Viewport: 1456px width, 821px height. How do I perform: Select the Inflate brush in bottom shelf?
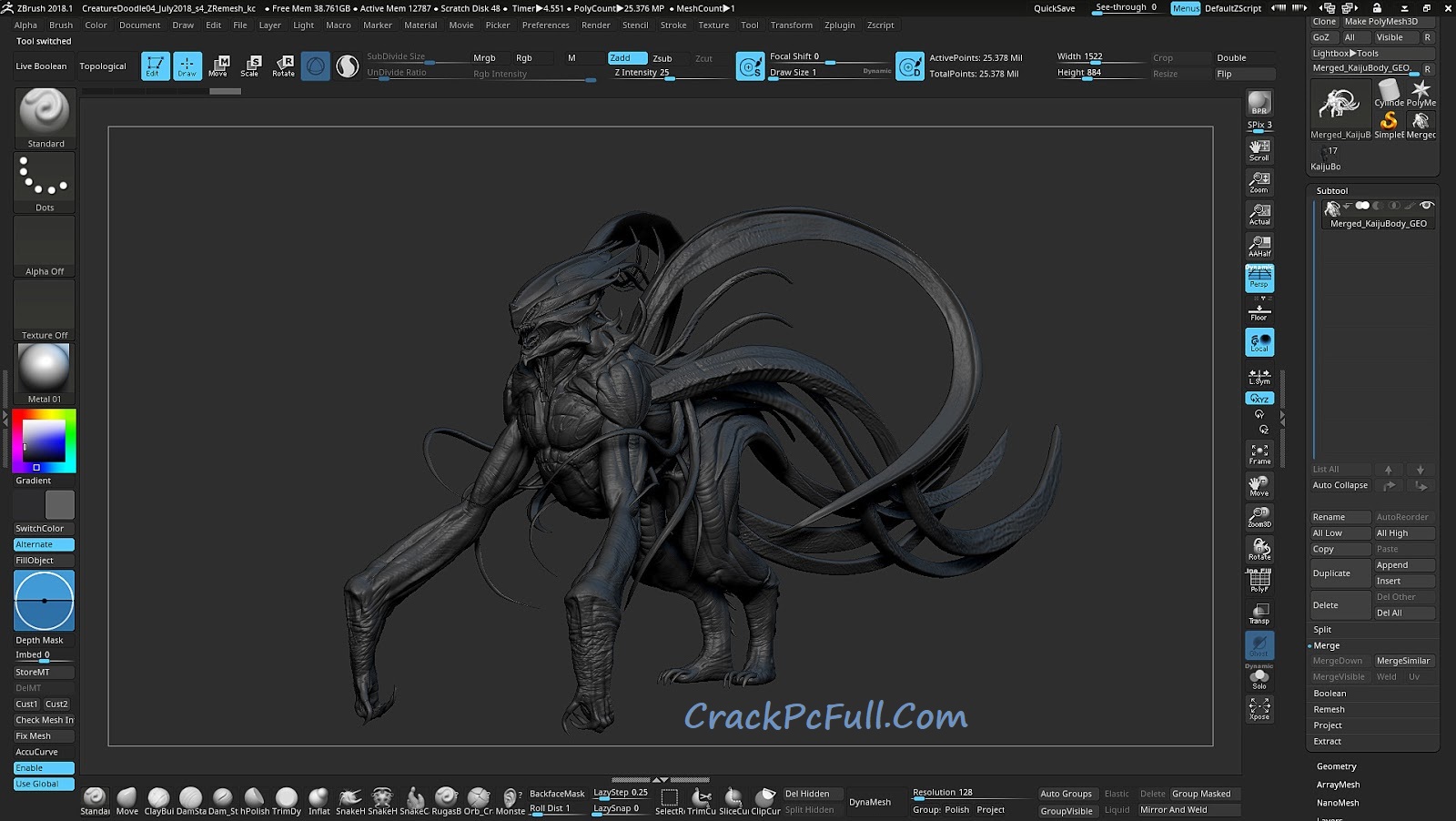pyautogui.click(x=318, y=798)
